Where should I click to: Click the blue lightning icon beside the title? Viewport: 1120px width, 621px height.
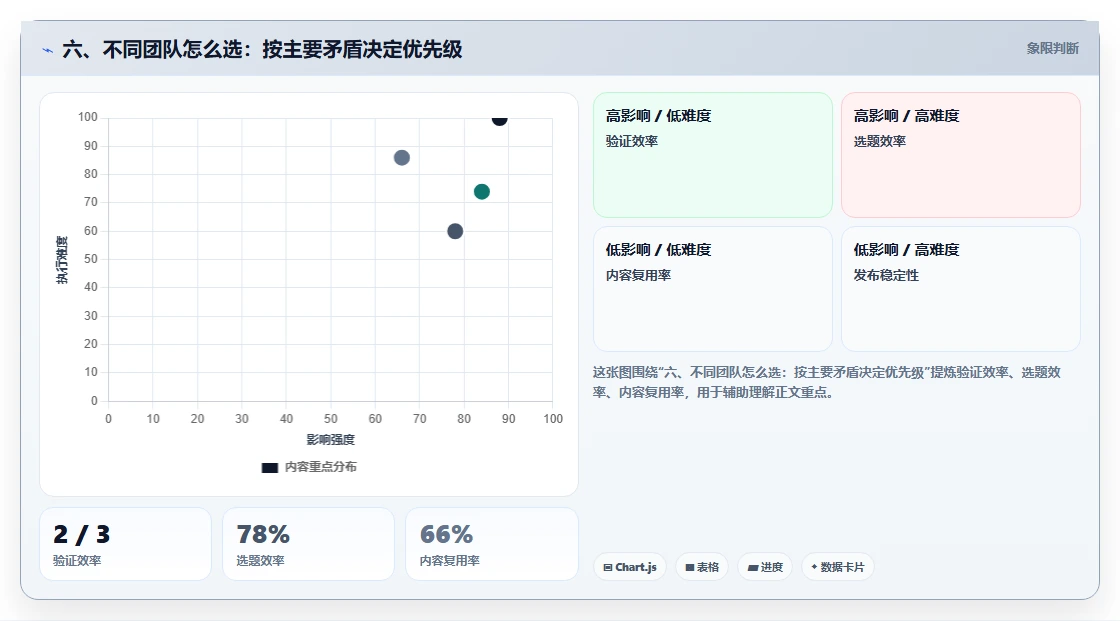tap(48, 50)
